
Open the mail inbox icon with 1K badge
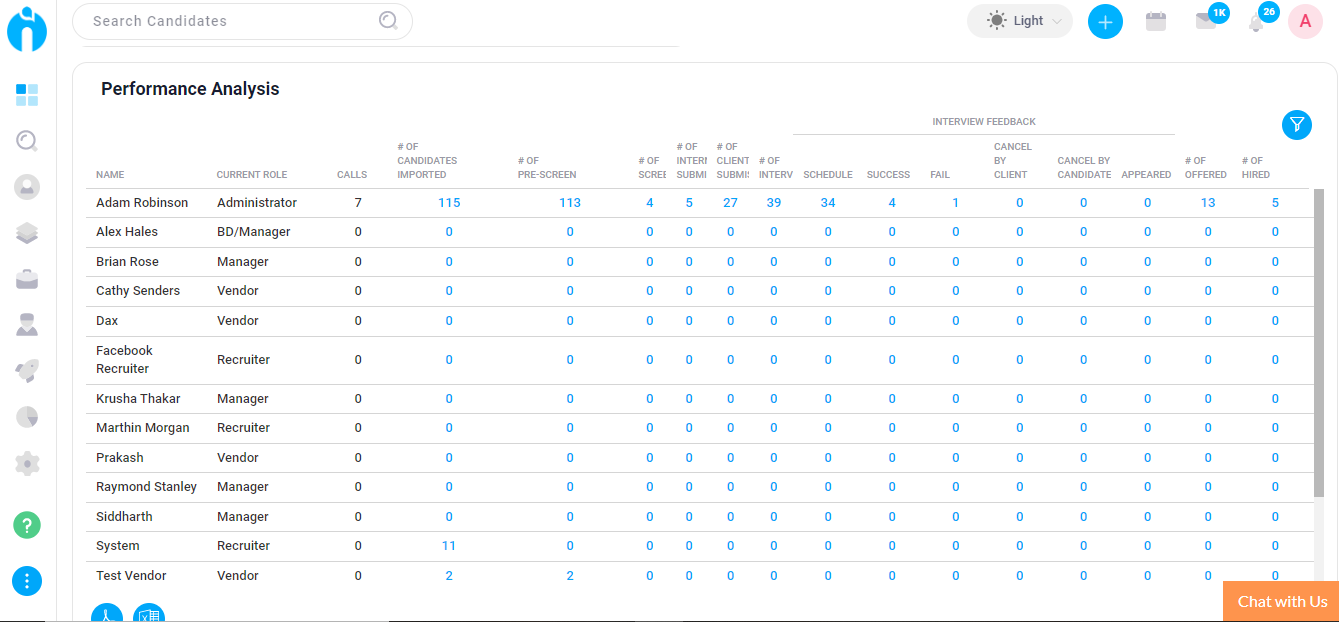pos(1207,21)
